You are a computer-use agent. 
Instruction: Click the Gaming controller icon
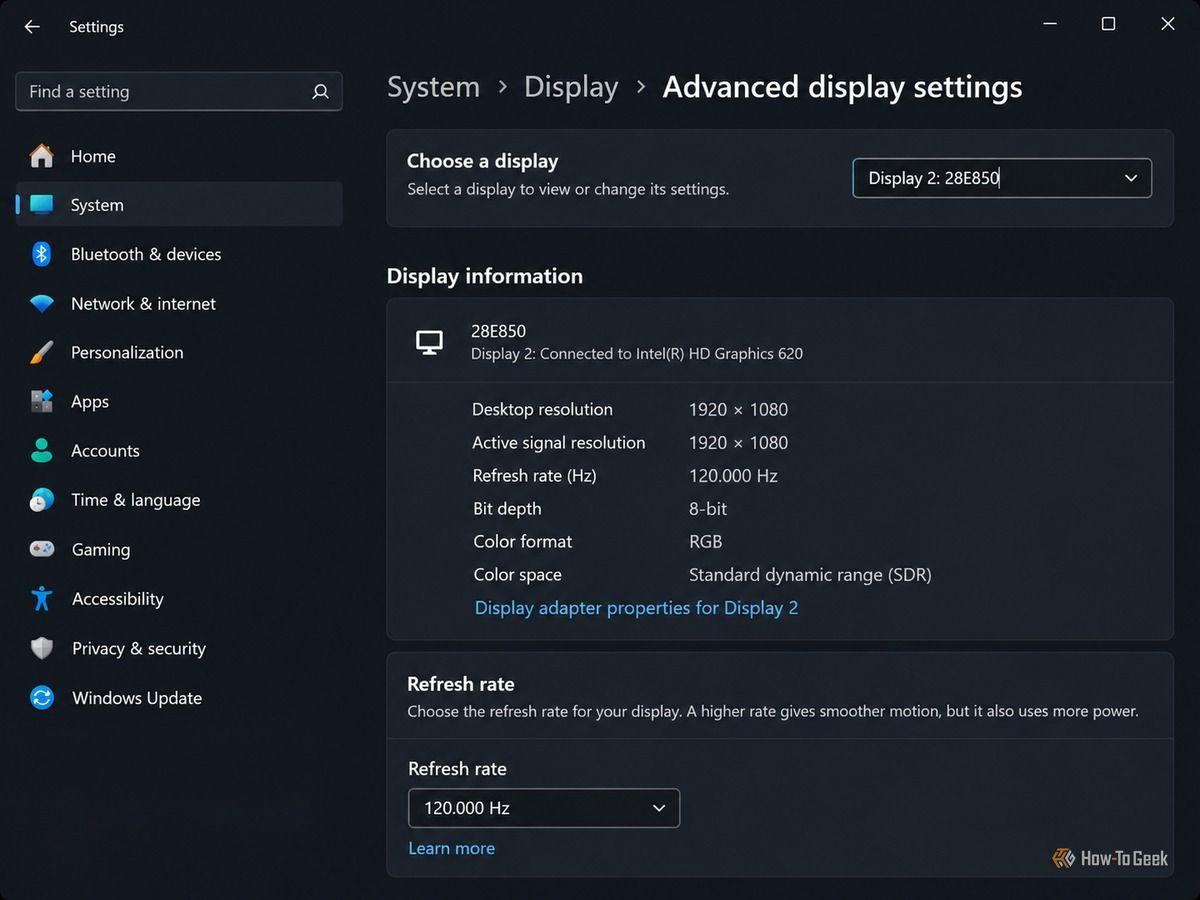point(42,549)
